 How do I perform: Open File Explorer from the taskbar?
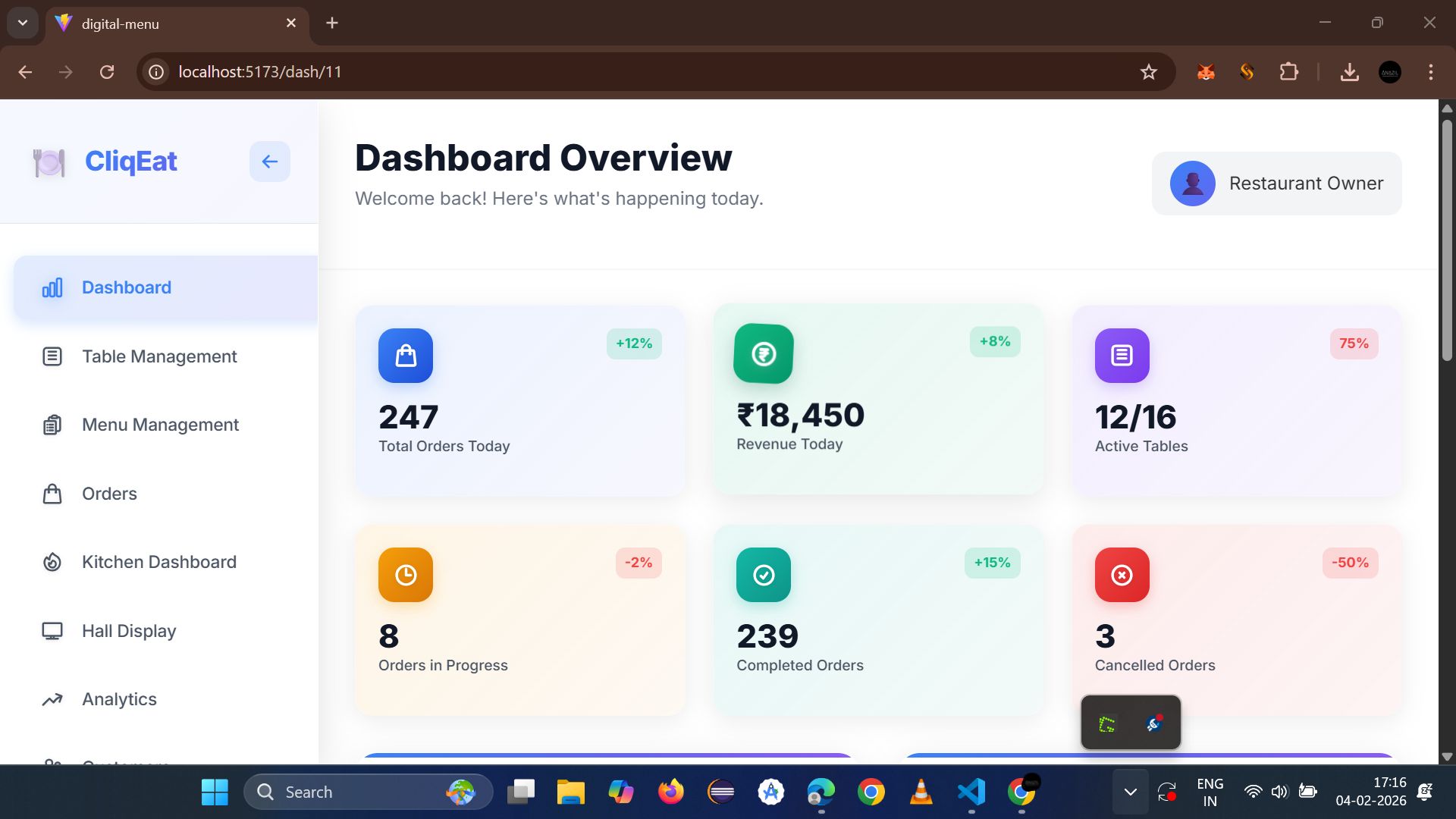(570, 792)
